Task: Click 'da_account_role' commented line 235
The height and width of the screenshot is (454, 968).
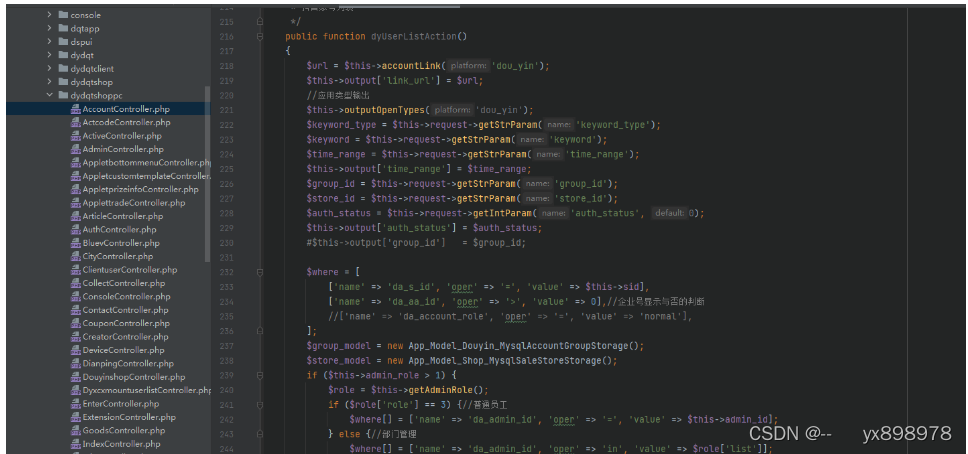Action: click(x=511, y=316)
